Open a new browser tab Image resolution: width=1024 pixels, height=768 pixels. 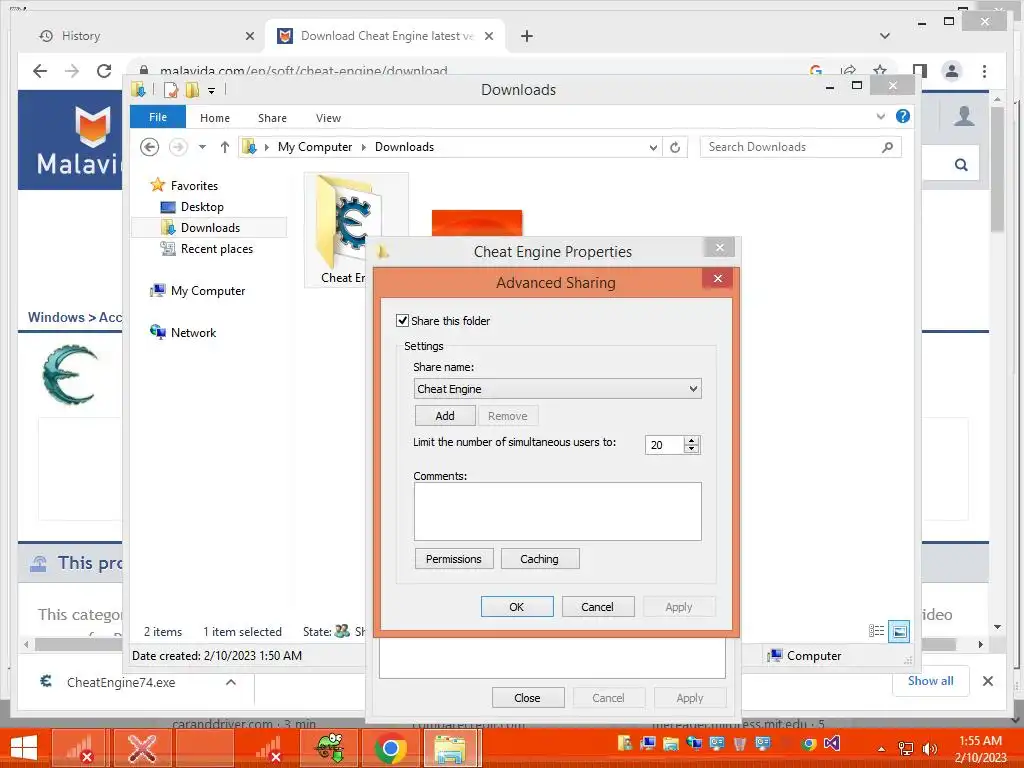[526, 36]
